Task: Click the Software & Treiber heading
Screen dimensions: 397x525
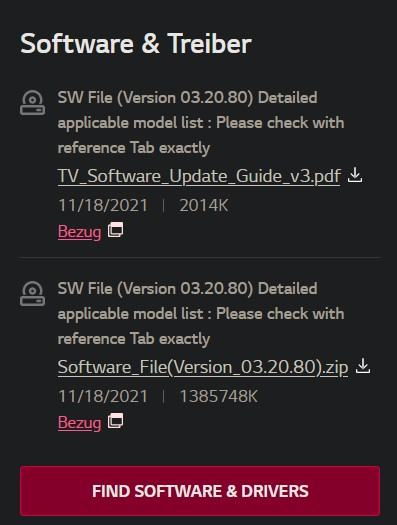Action: (x=136, y=44)
